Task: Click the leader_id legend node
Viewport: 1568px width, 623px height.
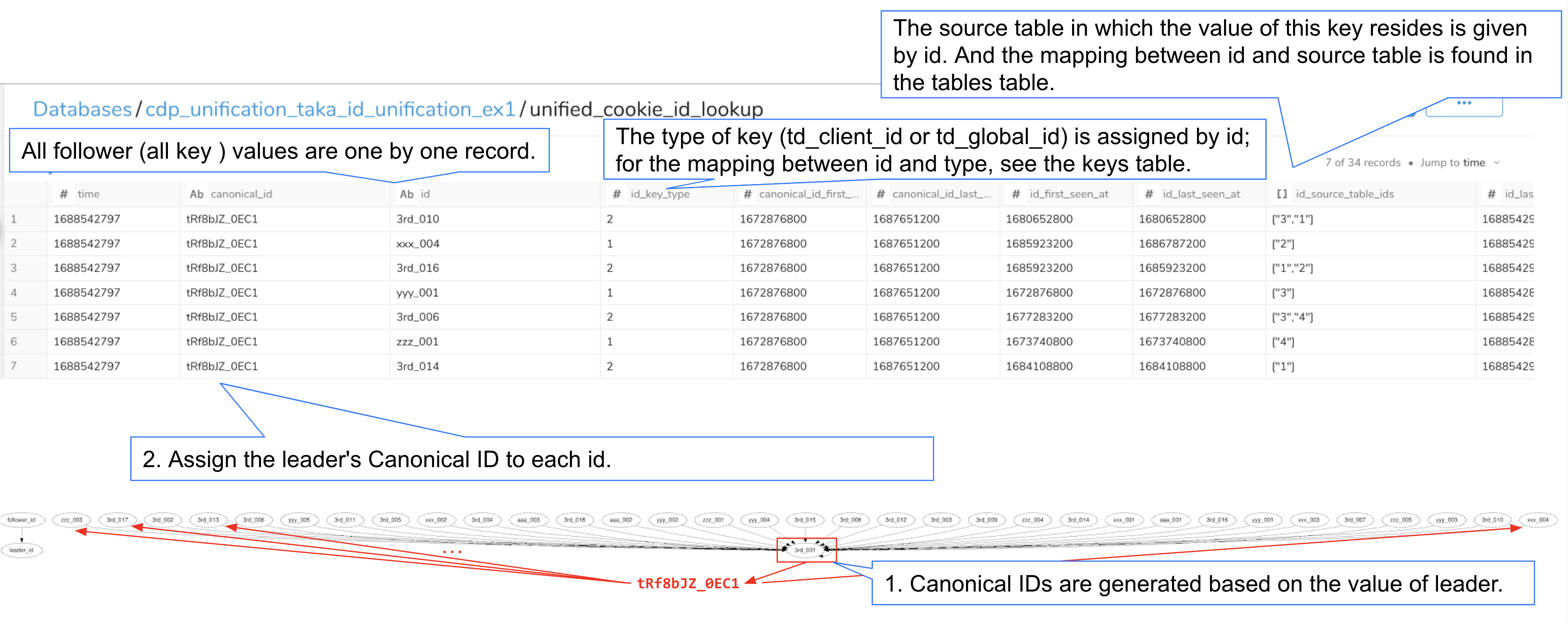Action: 21,550
